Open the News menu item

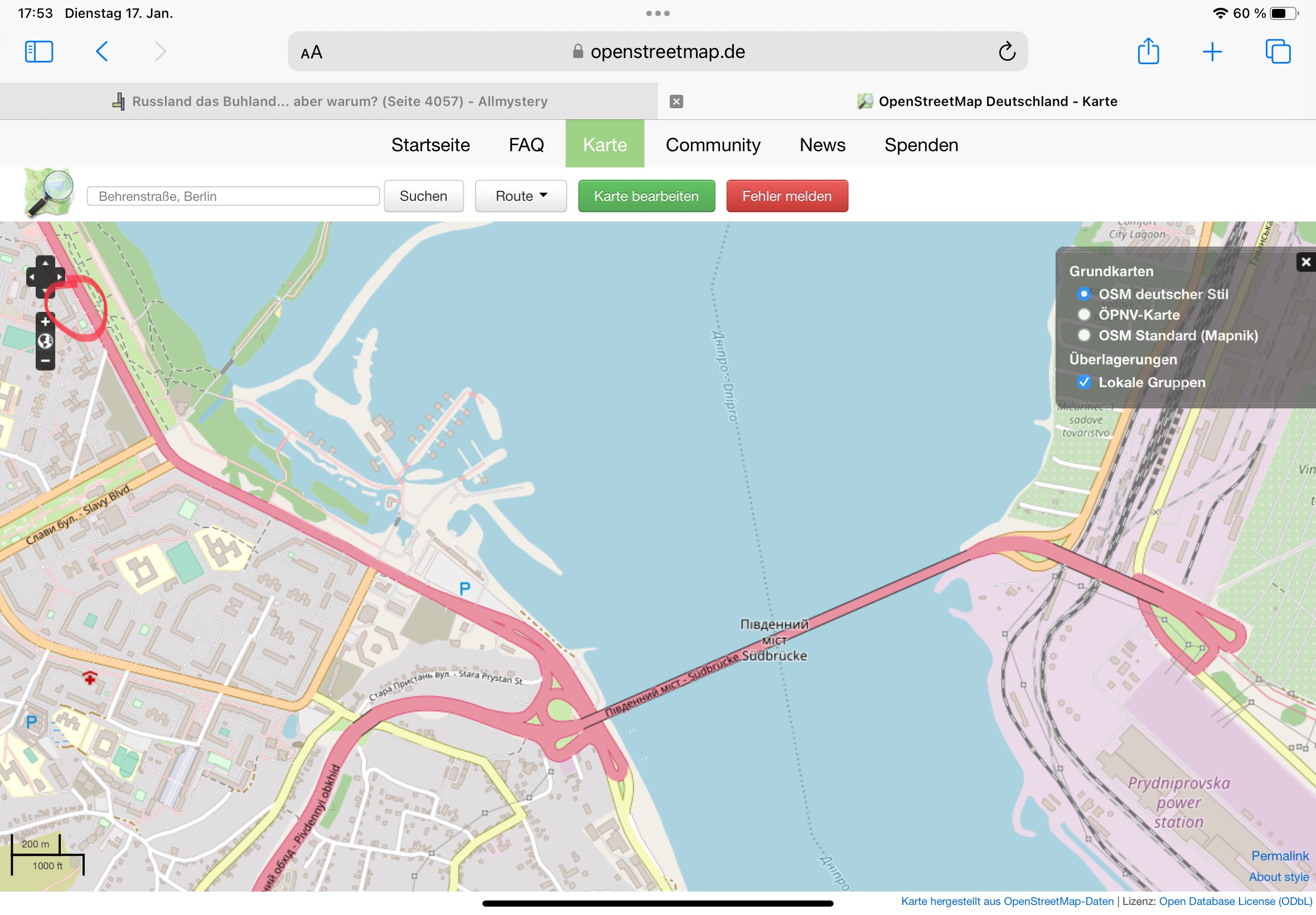[x=822, y=145]
